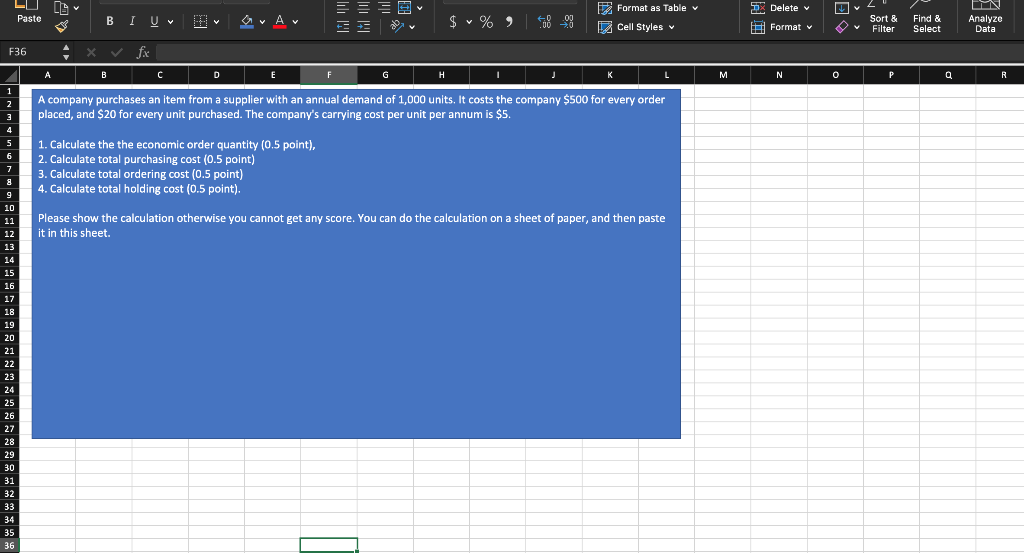Apply Percent style
Image resolution: width=1024 pixels, height=553 pixels.
tap(487, 22)
